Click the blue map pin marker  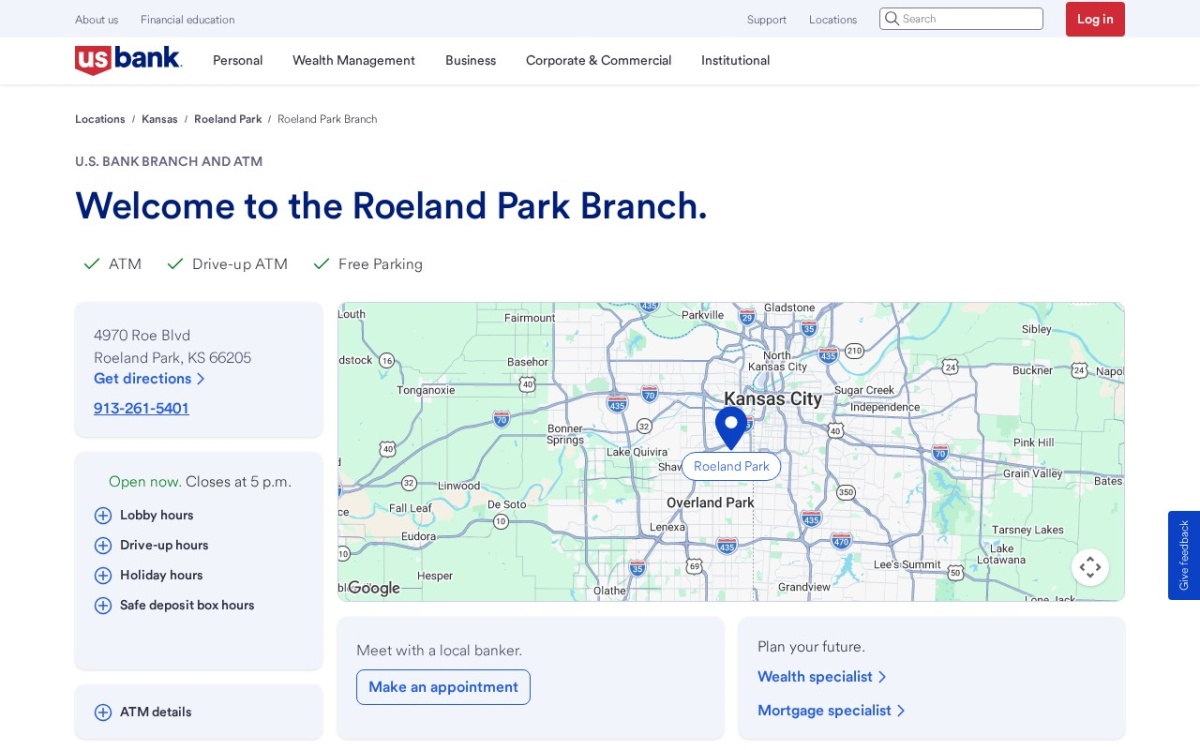point(731,428)
